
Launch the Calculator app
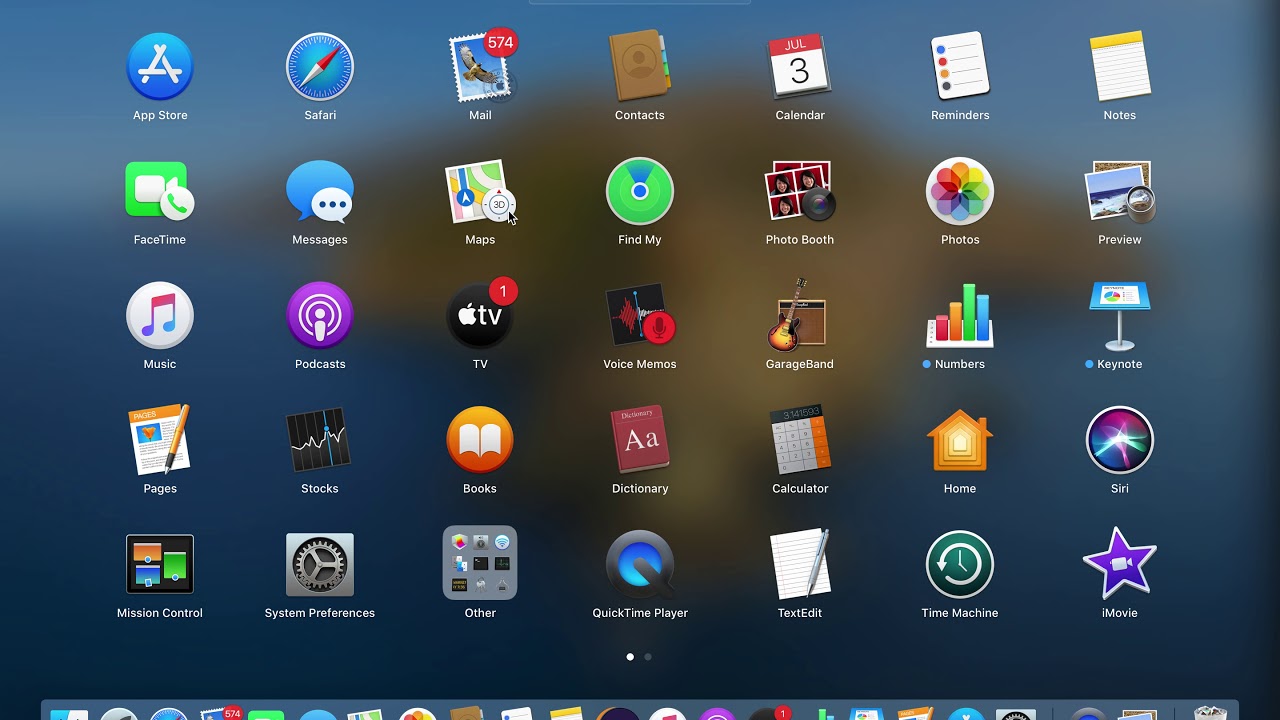(x=799, y=440)
